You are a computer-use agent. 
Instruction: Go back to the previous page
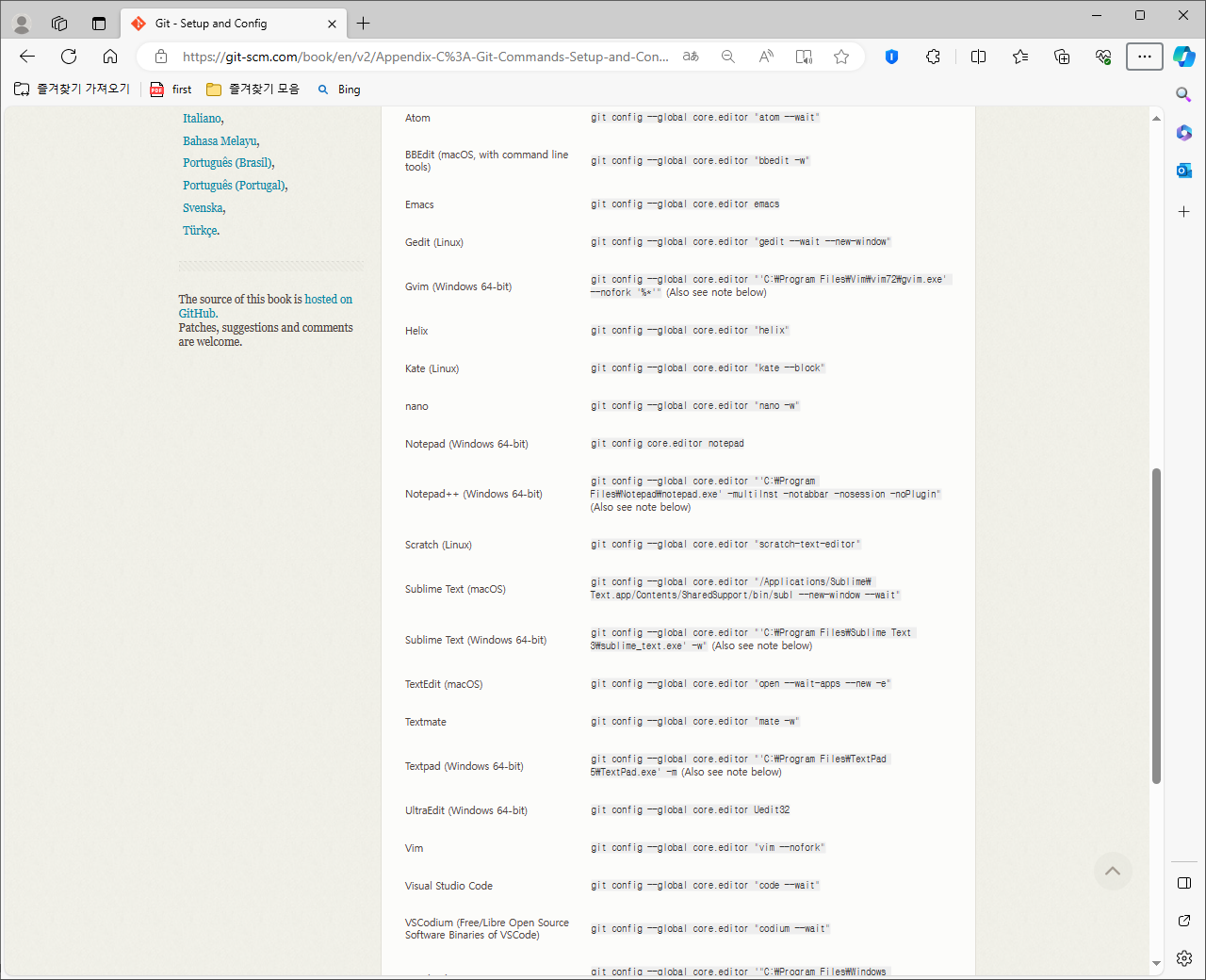point(27,57)
